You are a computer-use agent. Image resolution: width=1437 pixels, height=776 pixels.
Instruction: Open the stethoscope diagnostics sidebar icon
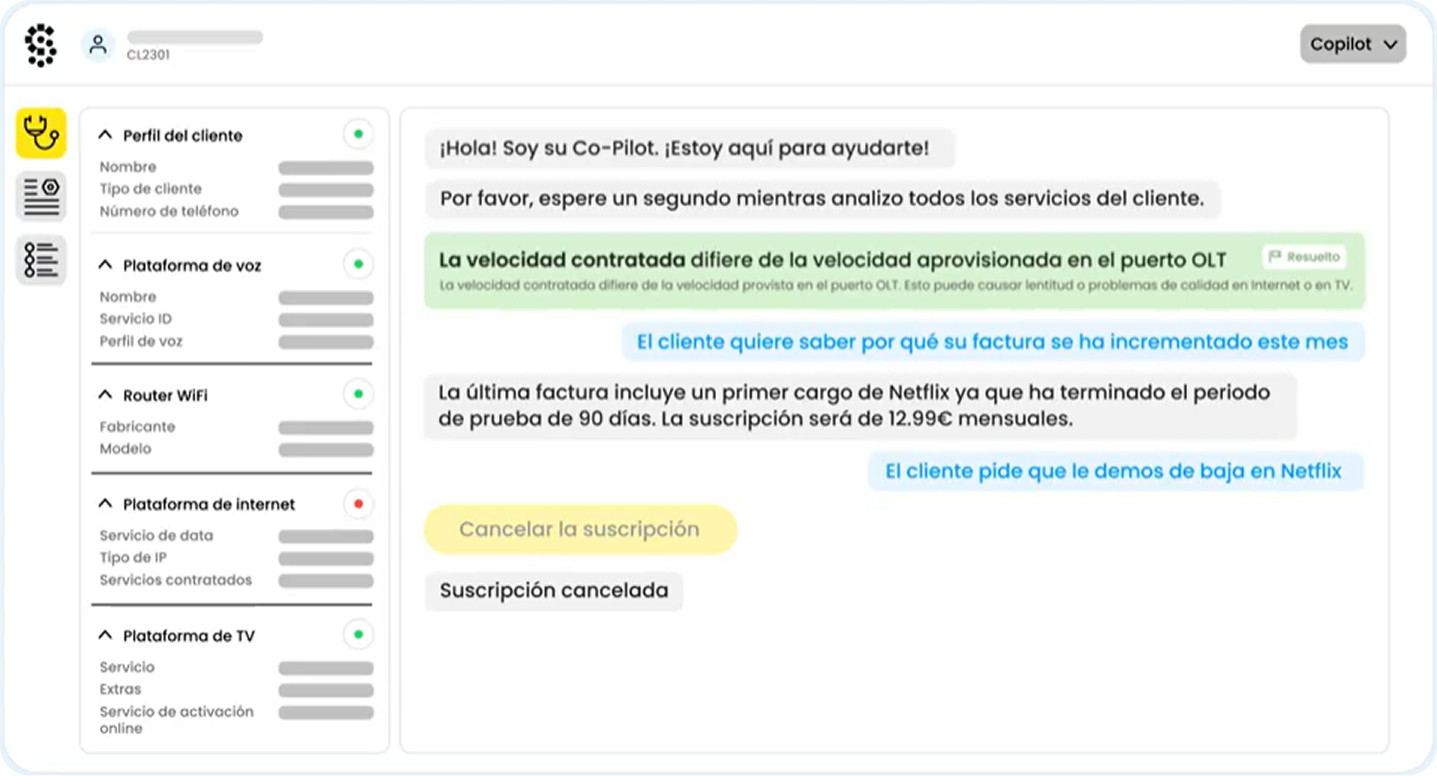click(41, 133)
